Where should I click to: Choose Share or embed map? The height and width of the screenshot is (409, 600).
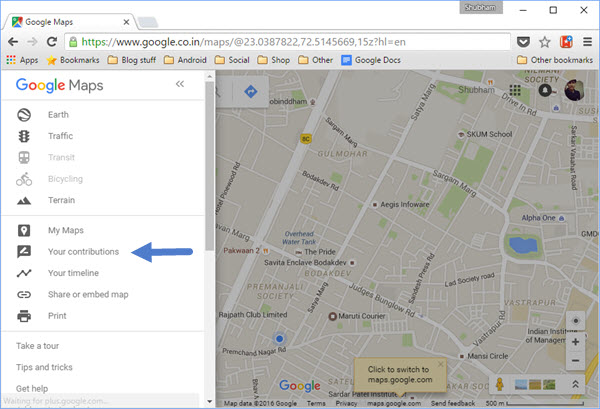pyautogui.click(x=88, y=294)
